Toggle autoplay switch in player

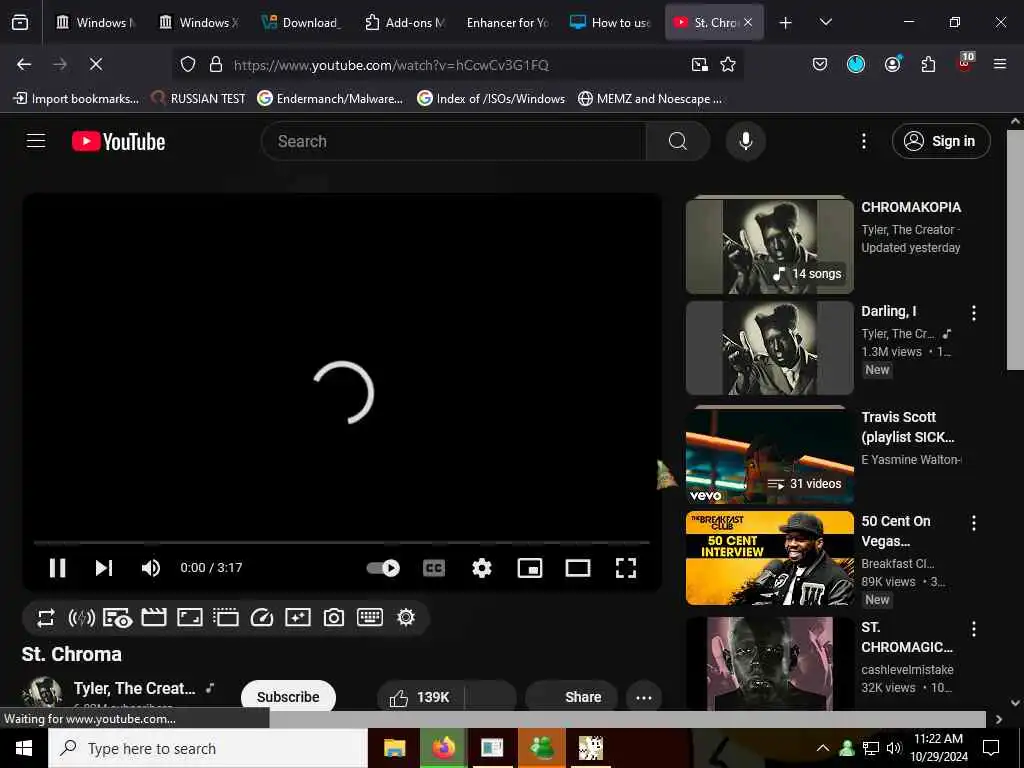coord(383,568)
